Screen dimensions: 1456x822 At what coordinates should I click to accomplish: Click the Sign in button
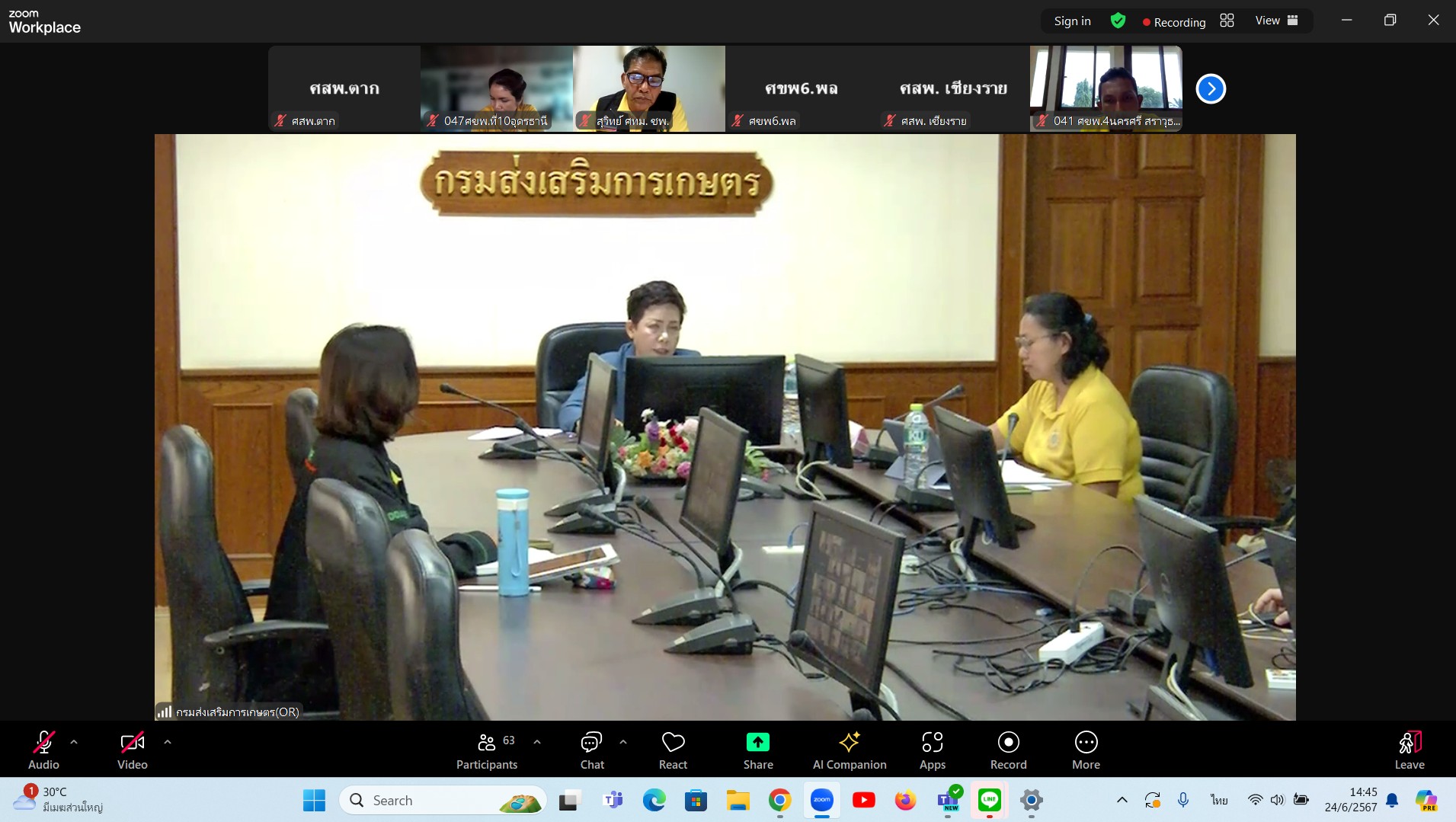pyautogui.click(x=1072, y=21)
